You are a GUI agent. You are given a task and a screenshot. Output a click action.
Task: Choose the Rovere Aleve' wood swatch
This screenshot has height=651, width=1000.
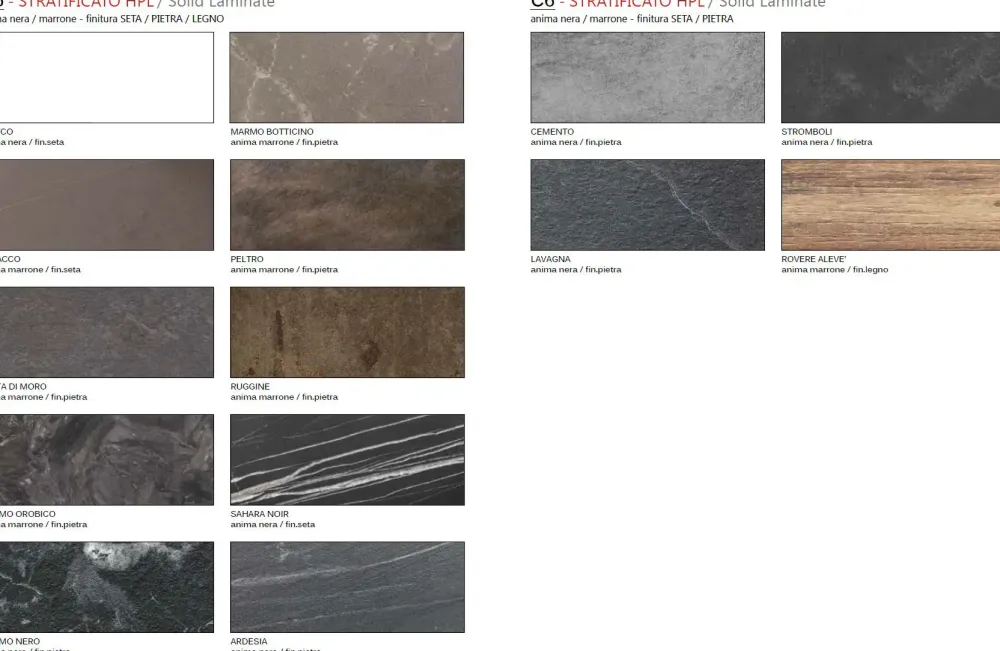[x=890, y=205]
